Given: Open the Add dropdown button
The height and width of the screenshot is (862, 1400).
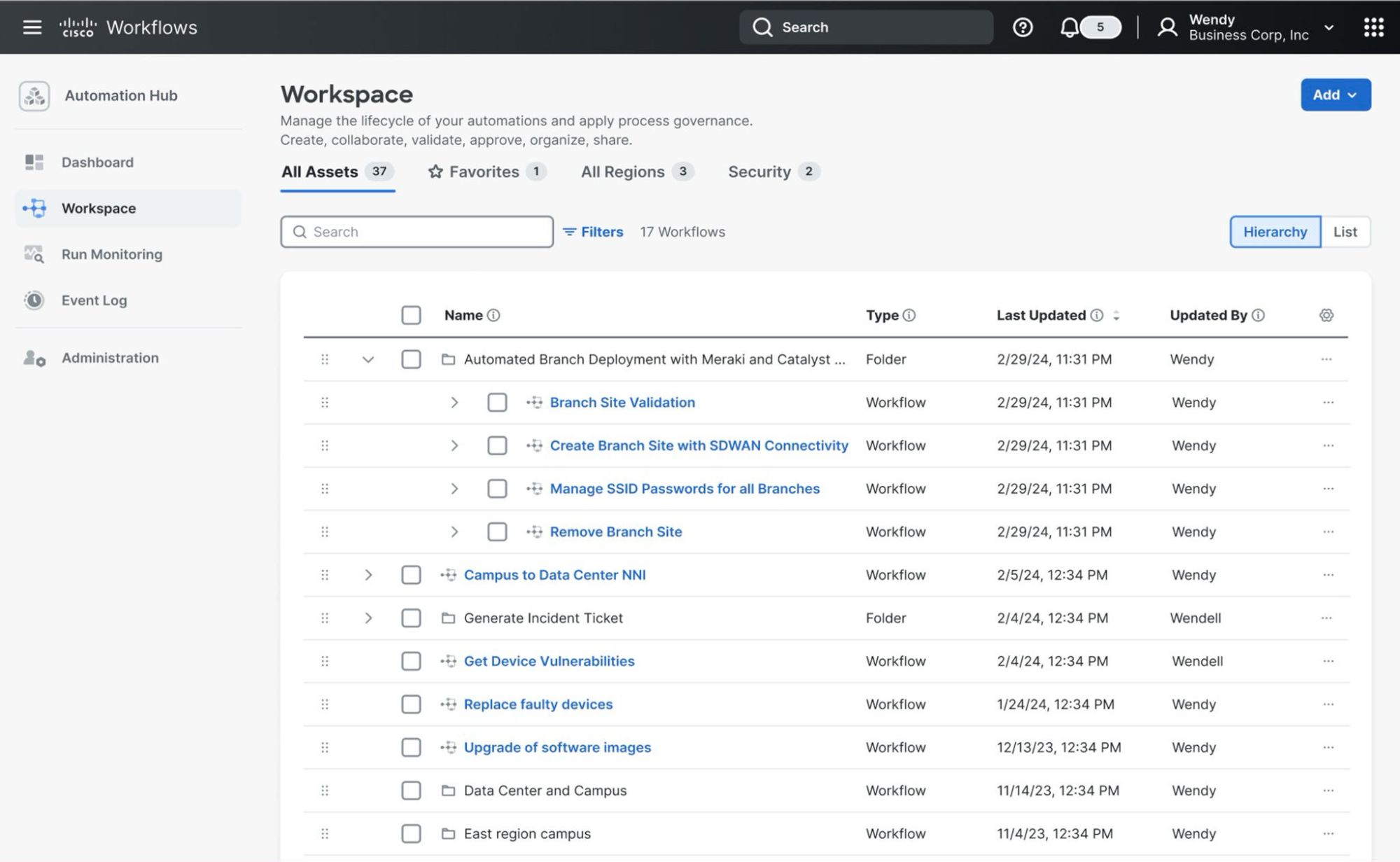Looking at the screenshot, I should [1336, 95].
